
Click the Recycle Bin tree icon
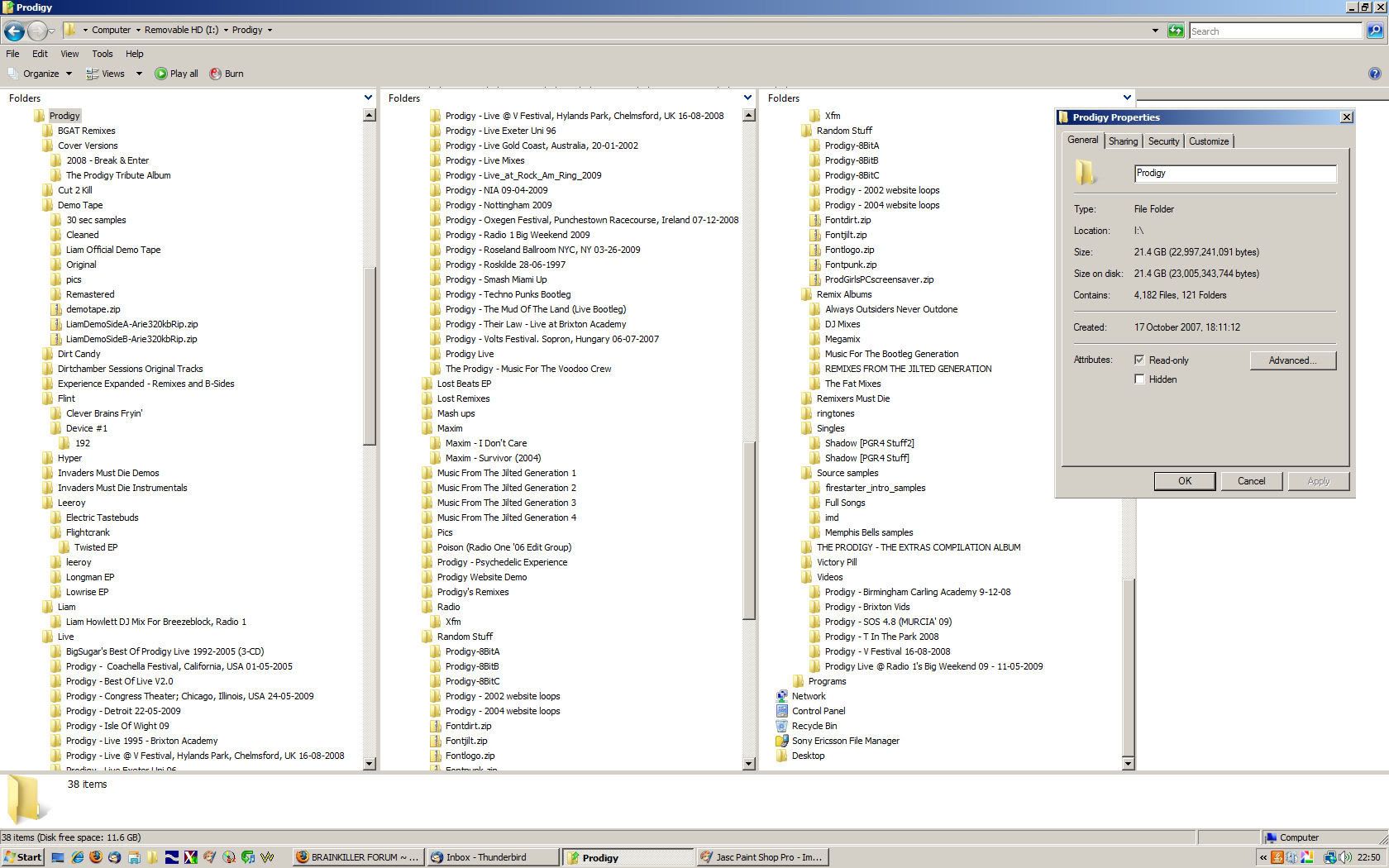tap(781, 726)
